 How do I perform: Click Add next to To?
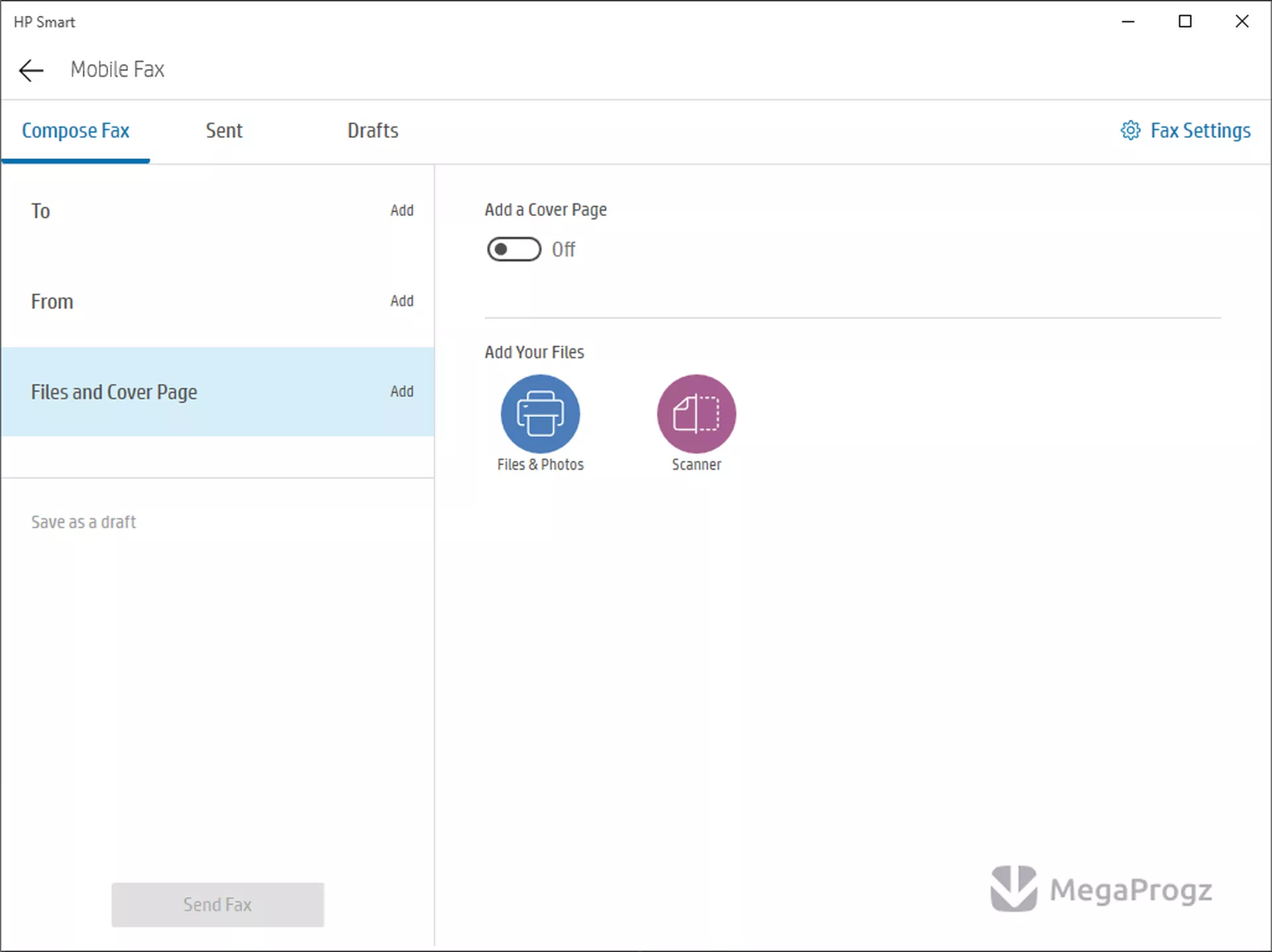[401, 211]
